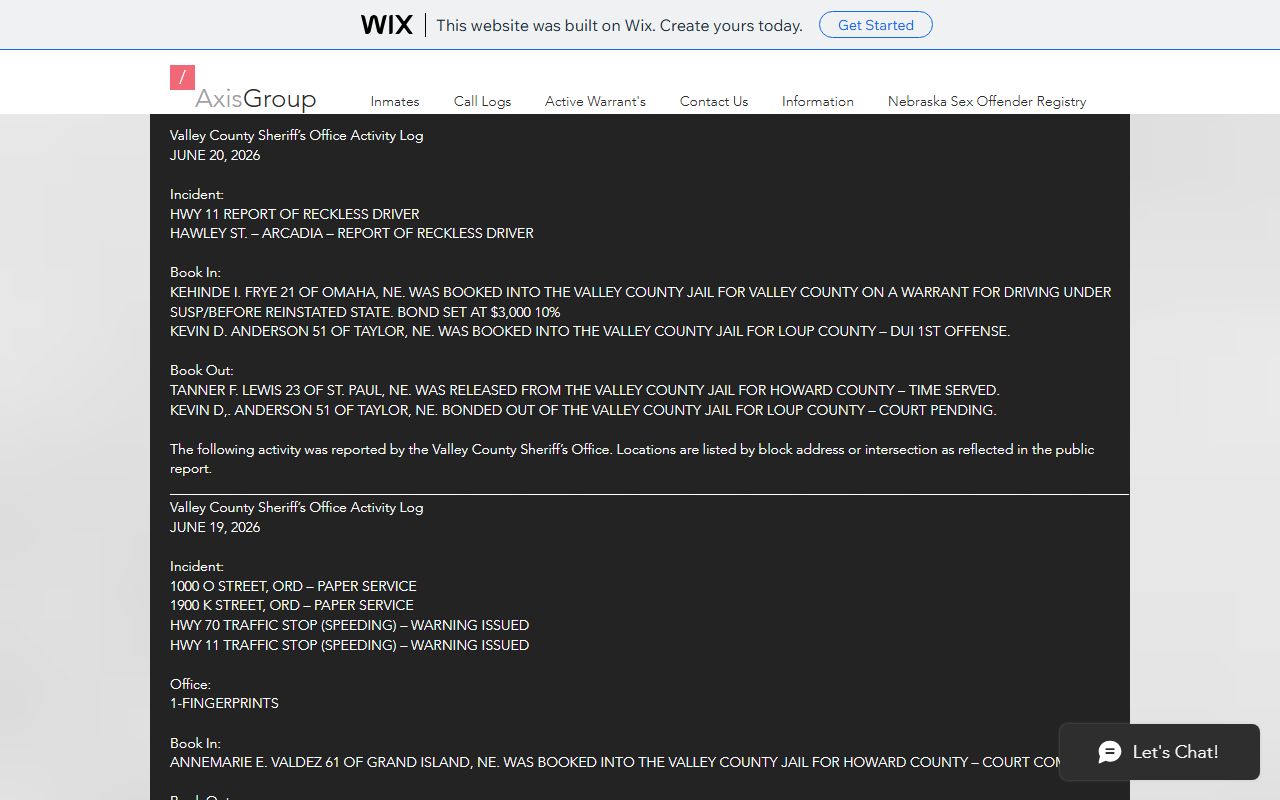Click the chat bubble icon
This screenshot has height=800, width=1280.
(x=1110, y=752)
